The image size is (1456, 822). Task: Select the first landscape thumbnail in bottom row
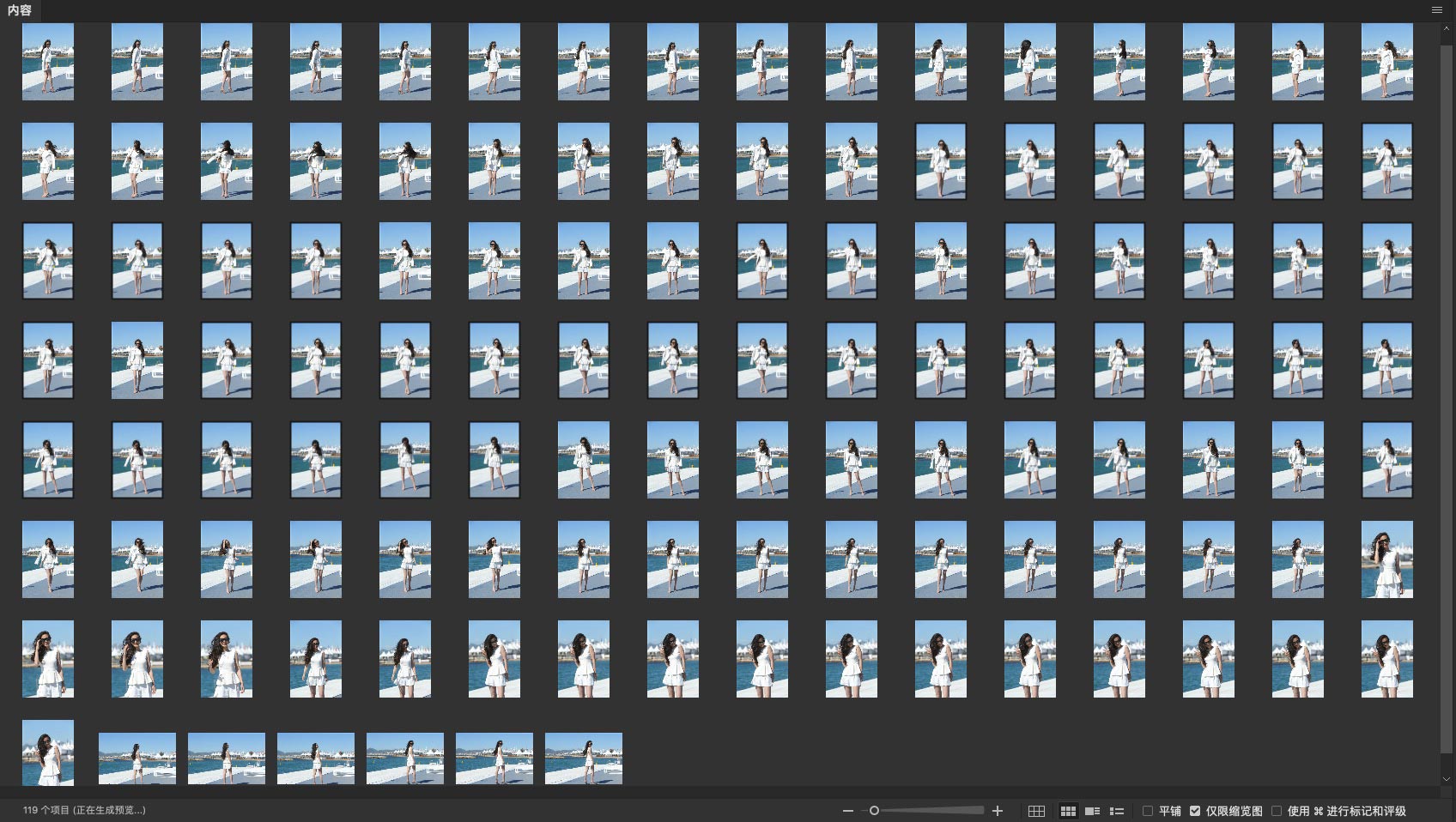click(137, 759)
